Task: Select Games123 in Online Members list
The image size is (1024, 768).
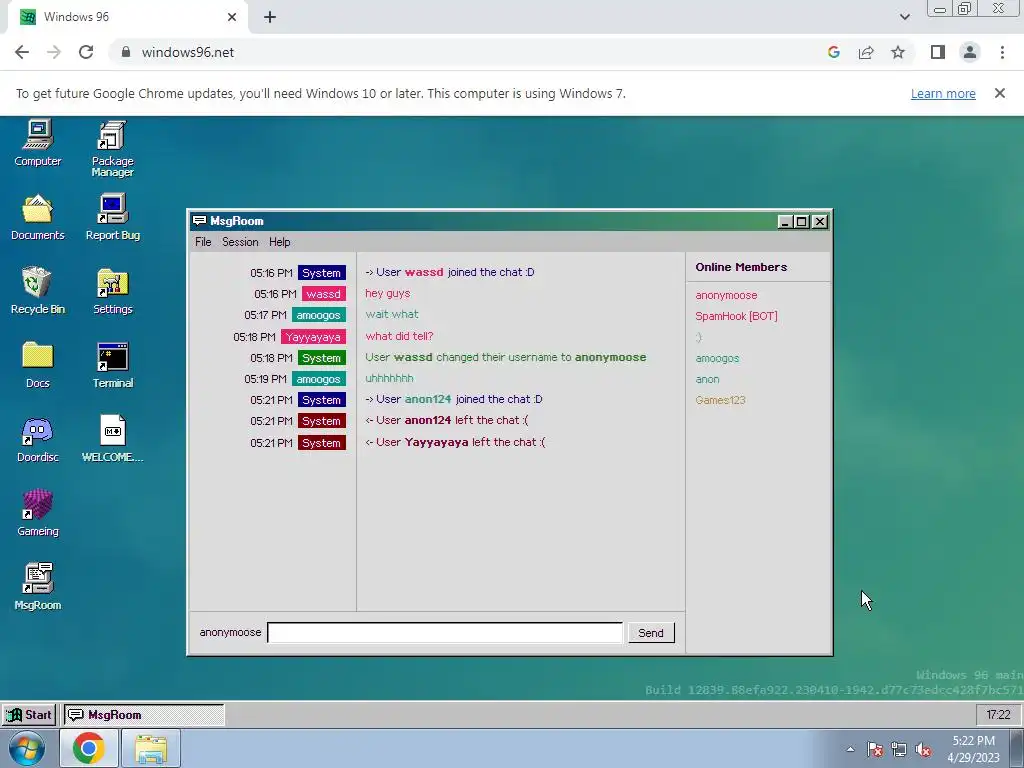Action: (x=720, y=400)
